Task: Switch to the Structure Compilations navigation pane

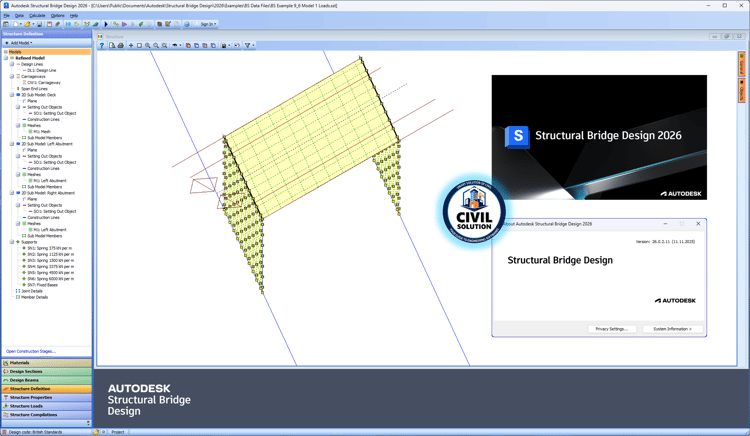Action: [46, 414]
